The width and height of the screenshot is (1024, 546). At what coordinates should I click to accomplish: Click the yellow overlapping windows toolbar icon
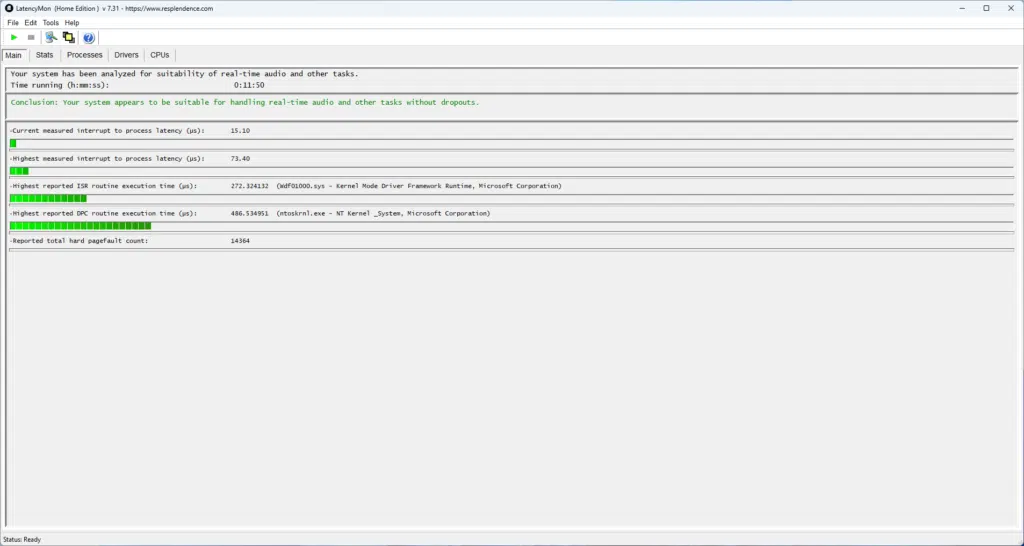point(69,38)
